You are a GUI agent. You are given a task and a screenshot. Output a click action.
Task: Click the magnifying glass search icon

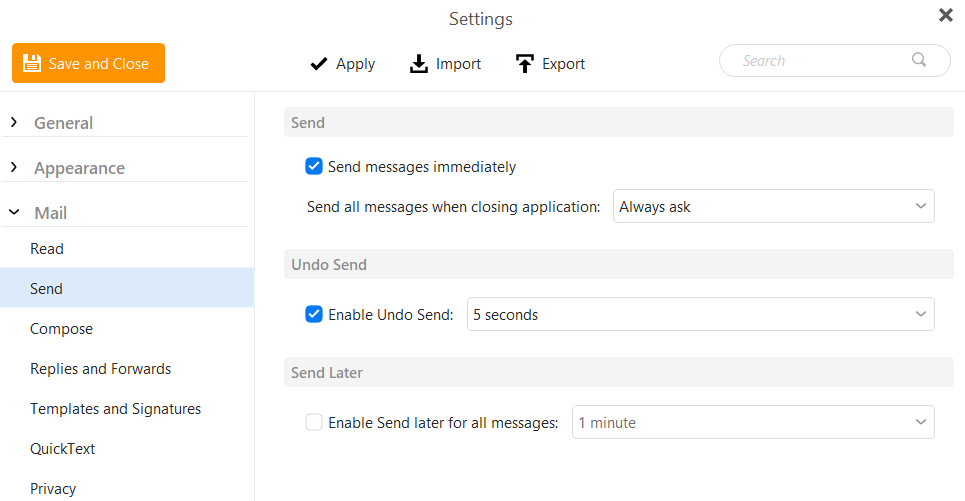[x=919, y=60]
